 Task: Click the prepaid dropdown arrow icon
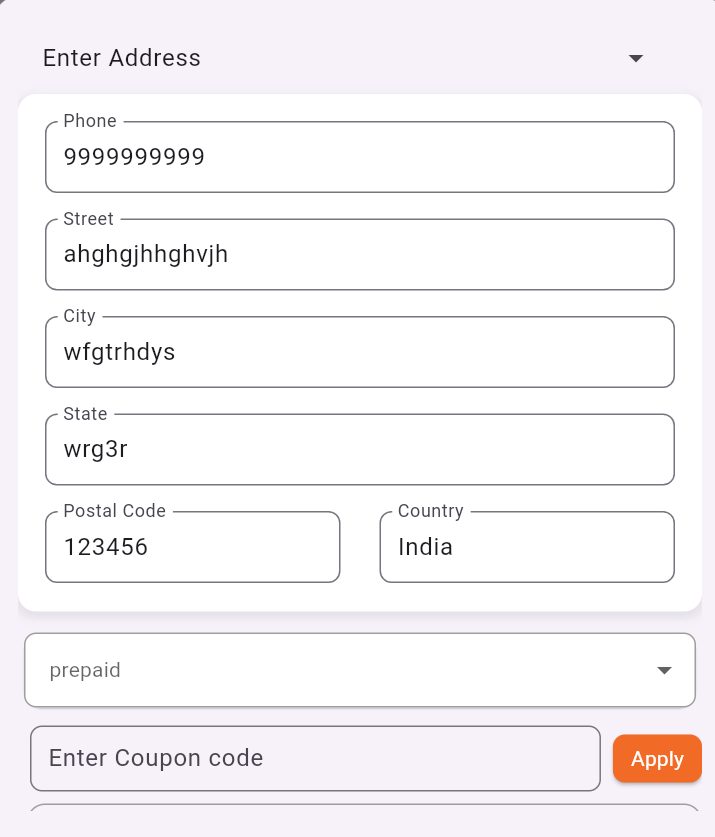pos(664,670)
